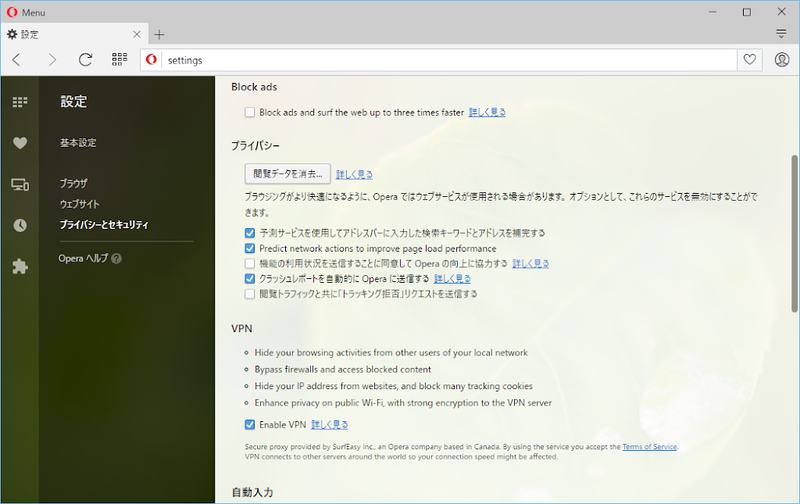This screenshot has width=800, height=504.
Task: Open the Terms of Service link
Action: [x=649, y=446]
